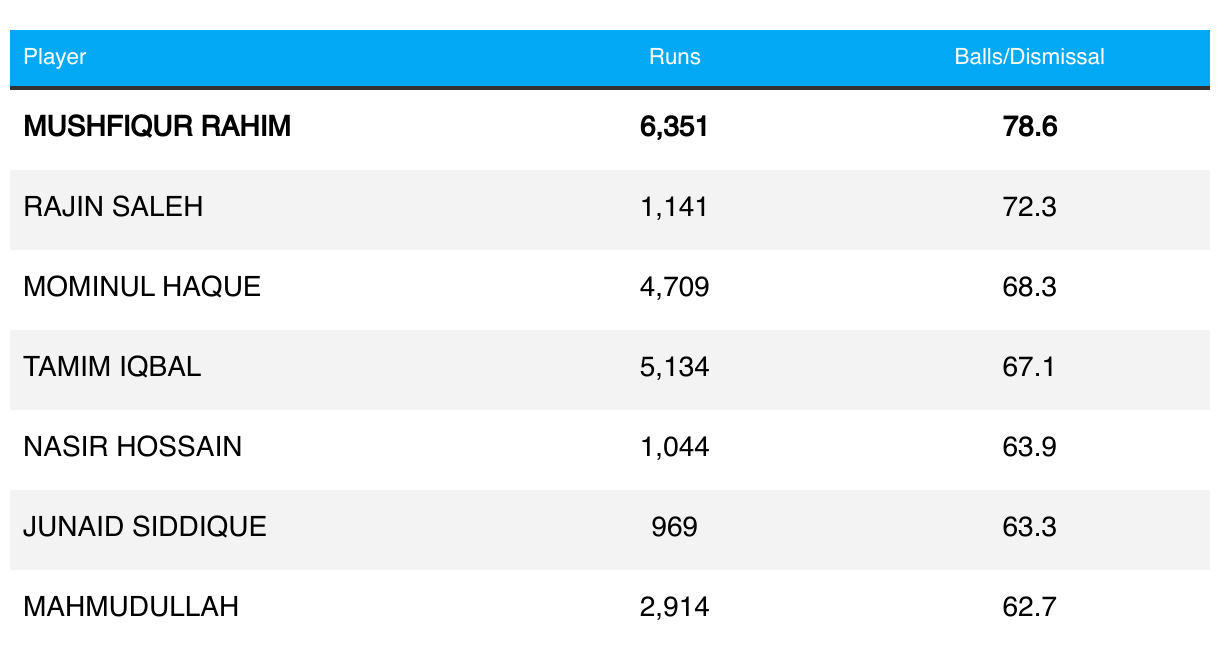The image size is (1220, 660).
Task: Select NASIR HOSSAIN in player column
Action: coord(133,447)
